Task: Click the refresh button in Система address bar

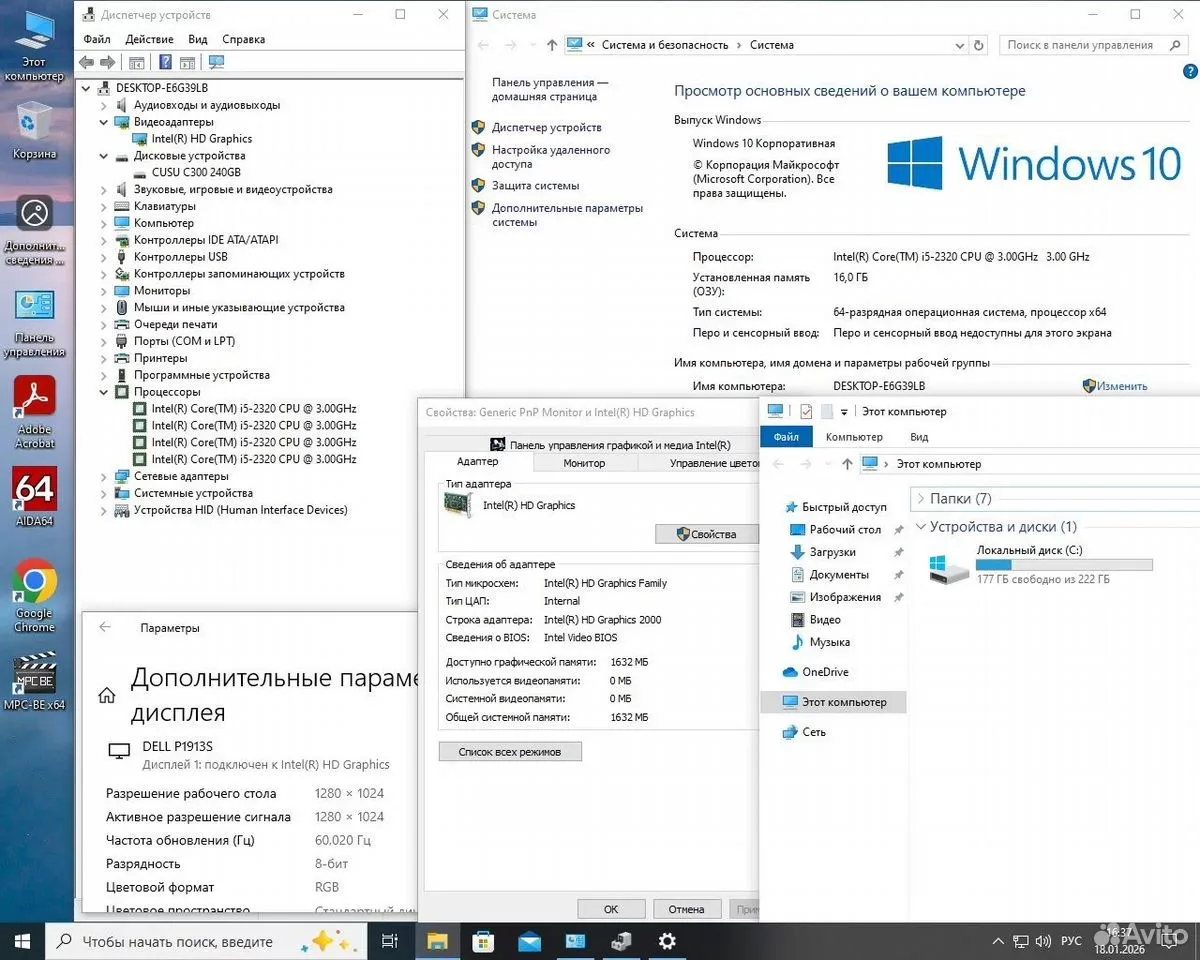Action: tap(979, 45)
